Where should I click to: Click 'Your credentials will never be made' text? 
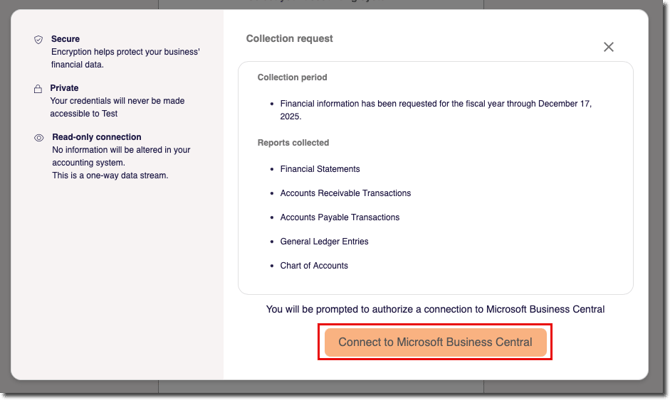(117, 107)
